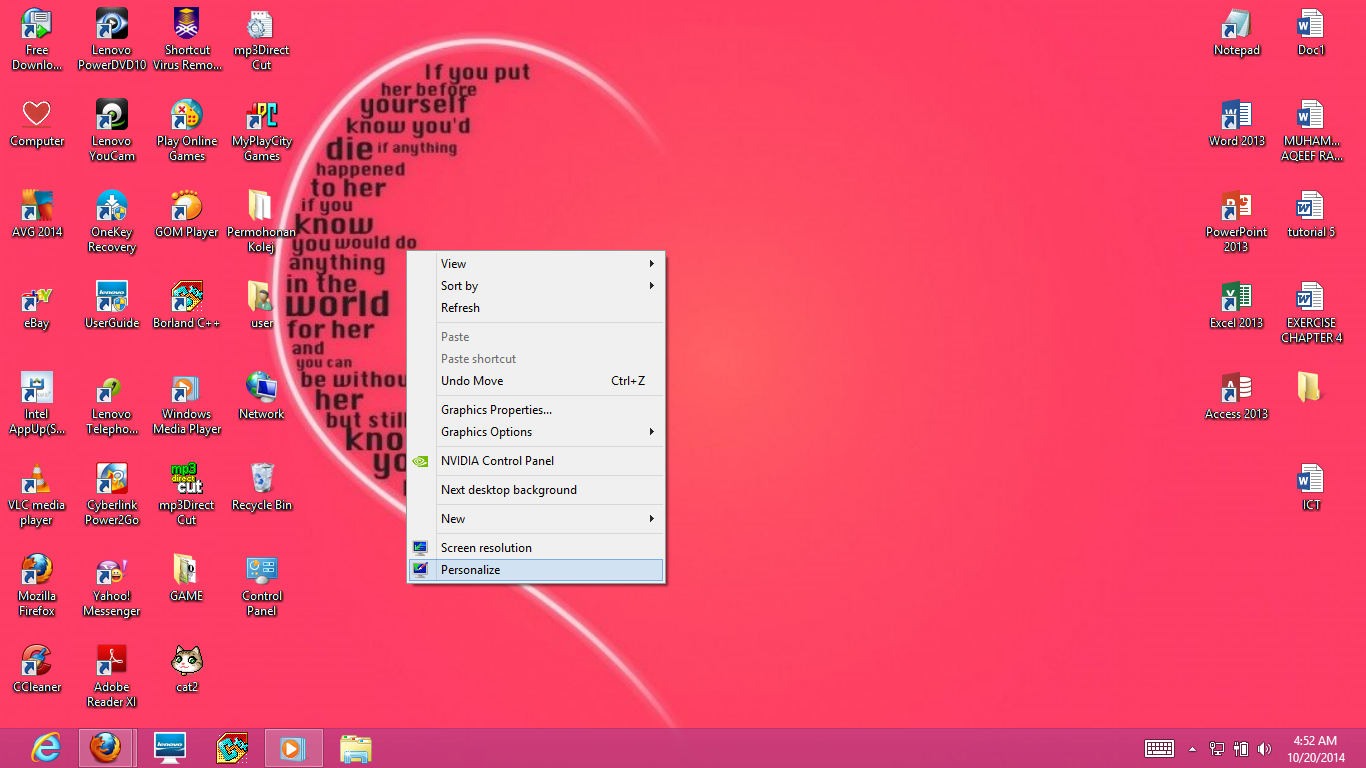Expand the Sort by submenu

[x=536, y=286]
